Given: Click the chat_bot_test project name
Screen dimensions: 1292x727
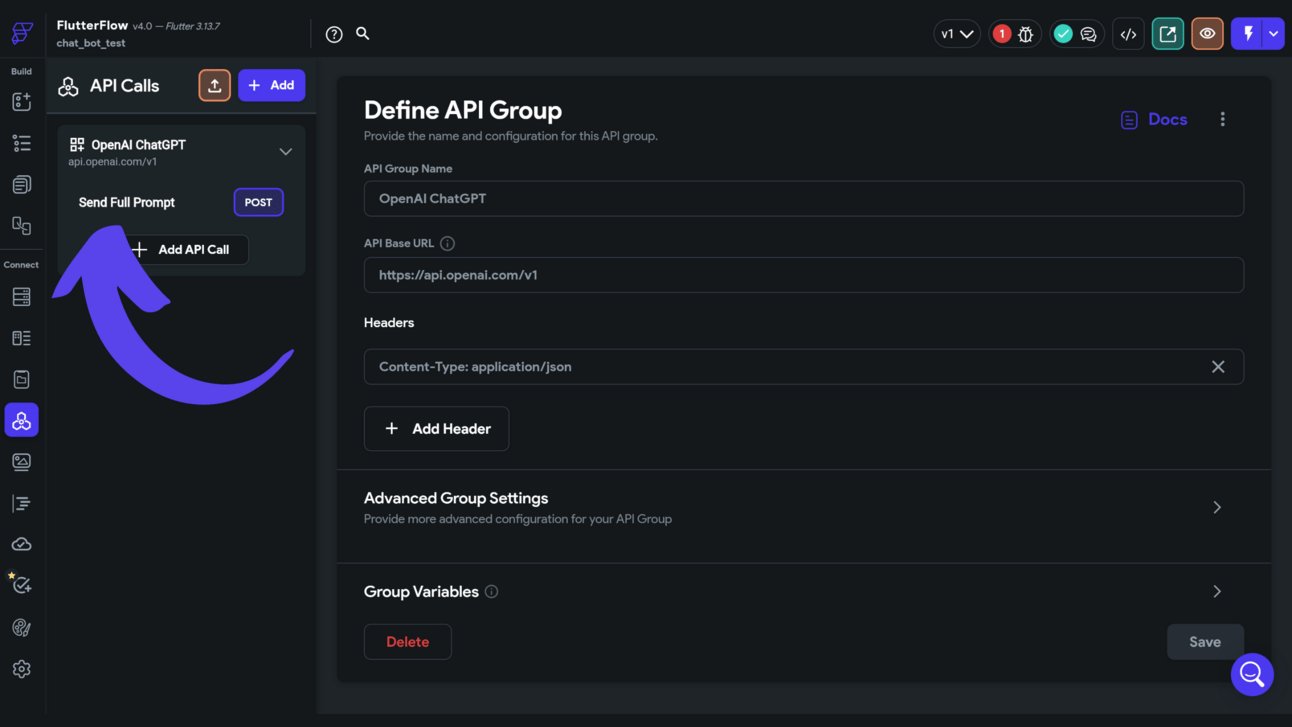Looking at the screenshot, I should (x=91, y=43).
